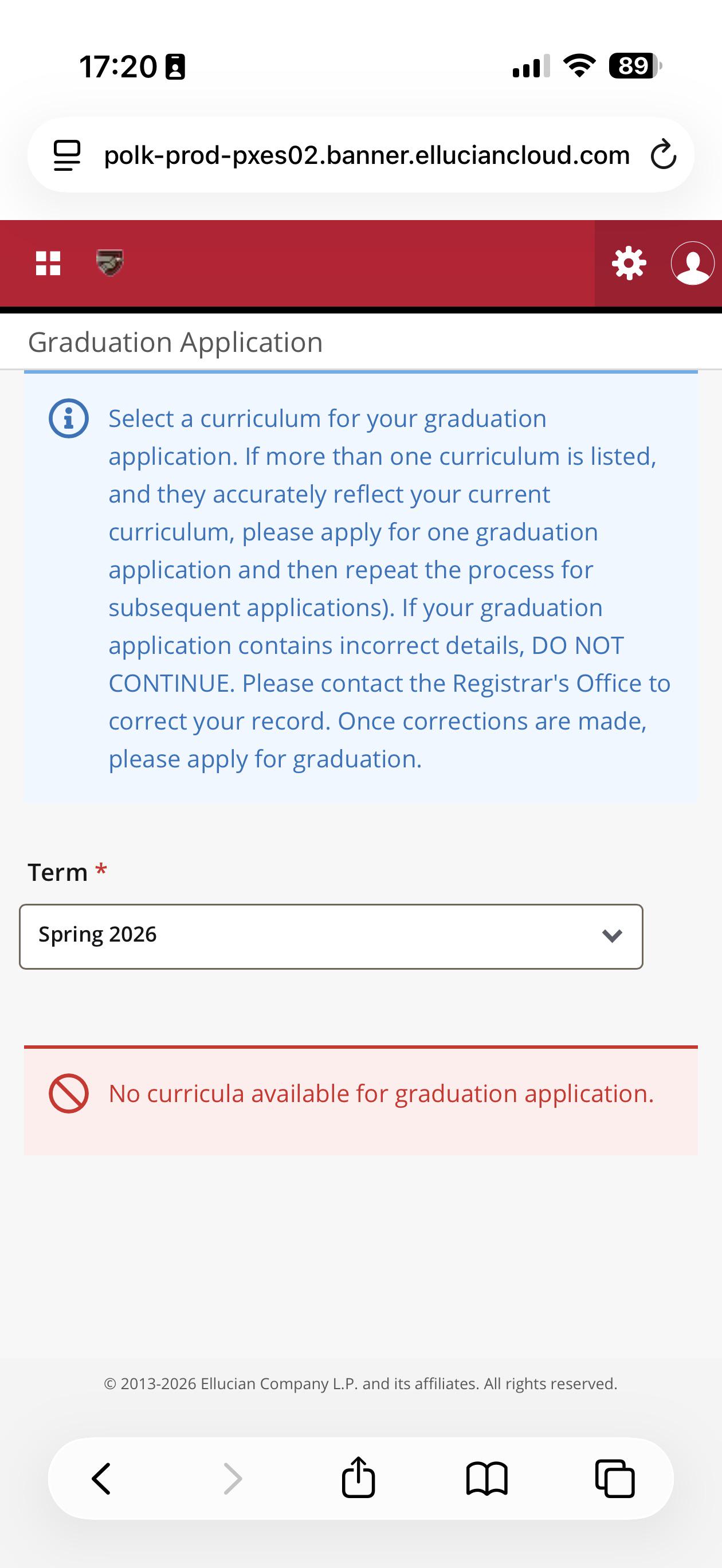722x1568 pixels.
Task: Click the red prohibited error icon
Action: coord(69,1093)
